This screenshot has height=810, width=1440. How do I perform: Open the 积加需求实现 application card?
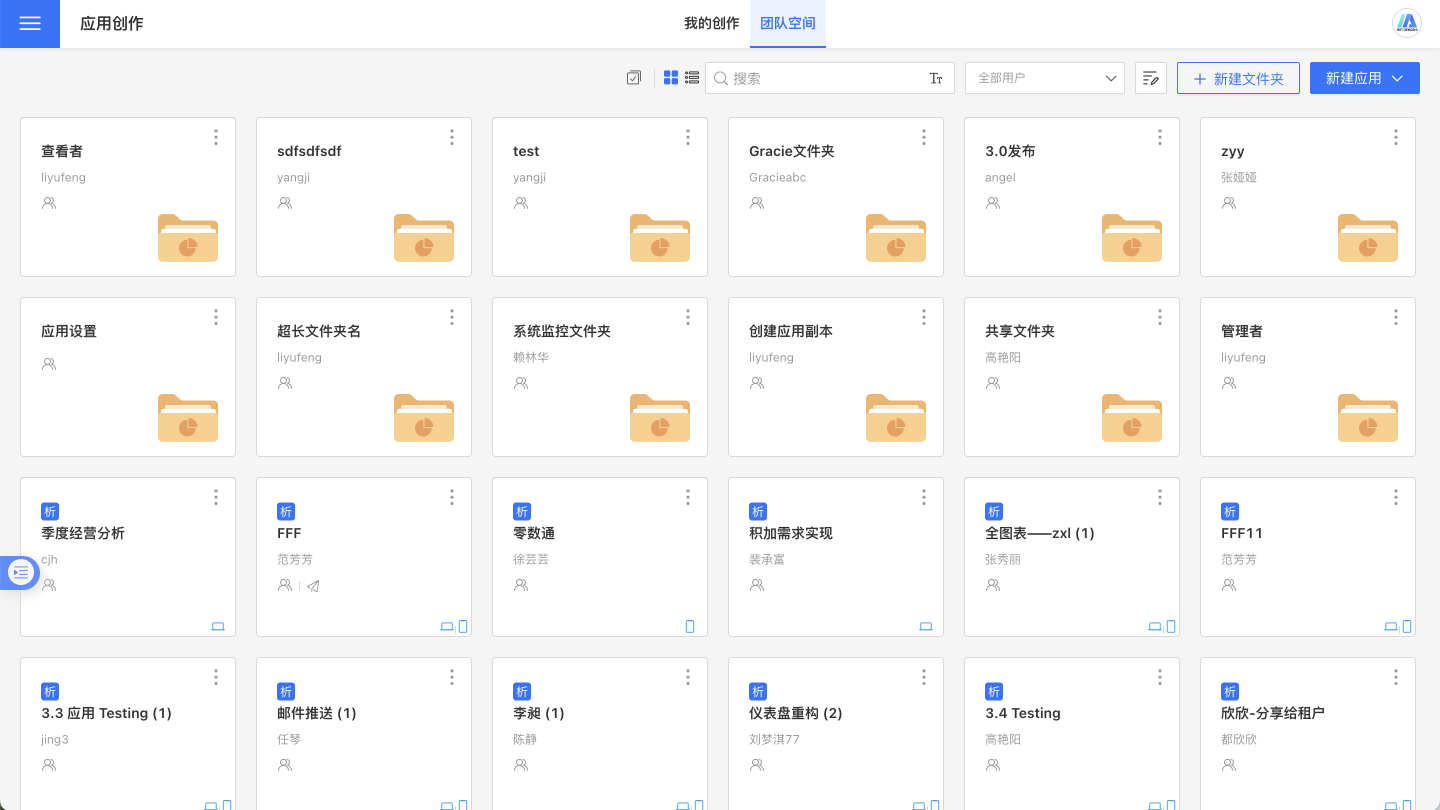[x=835, y=556]
